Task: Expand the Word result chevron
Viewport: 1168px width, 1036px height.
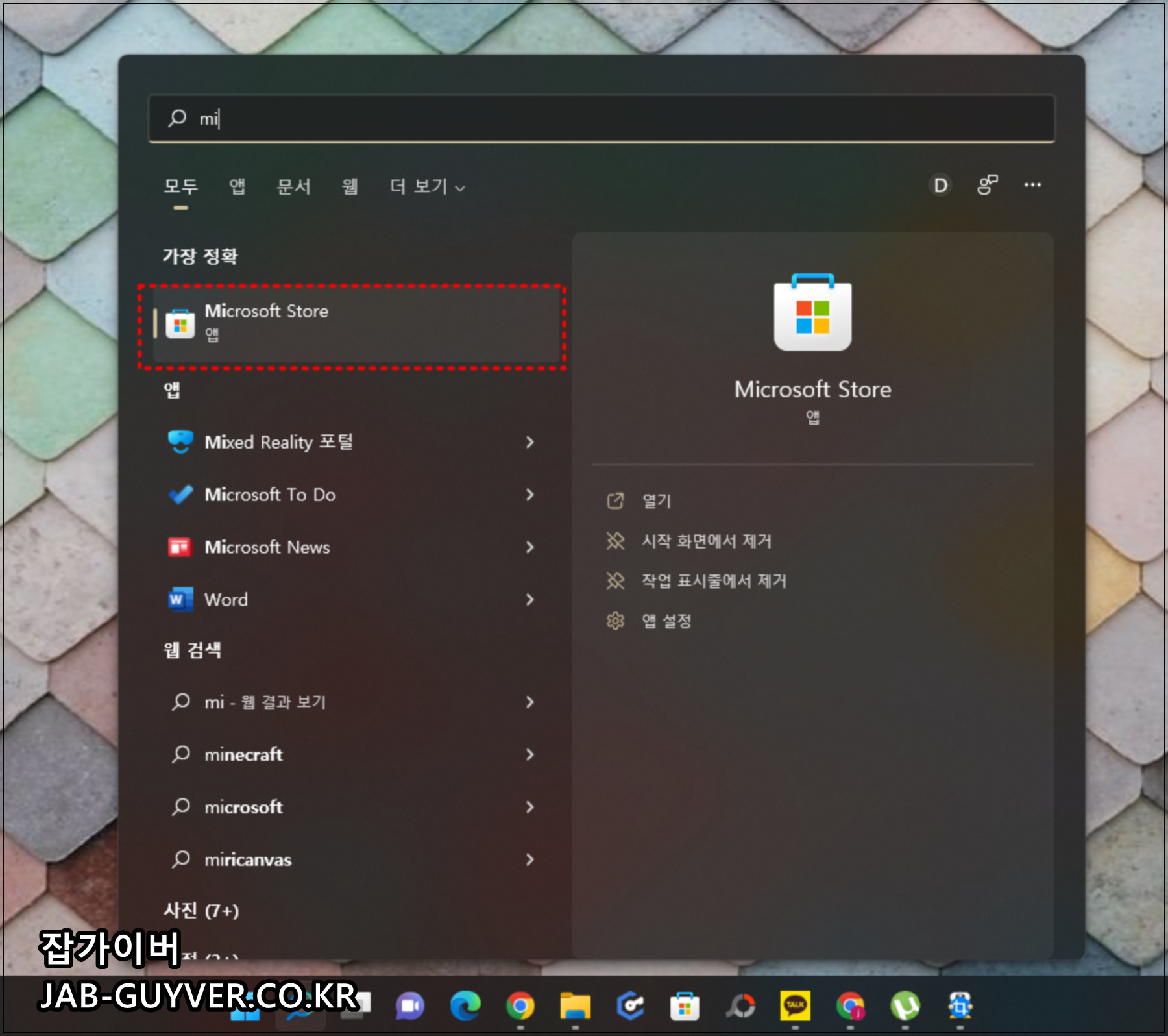Action: coord(530,599)
